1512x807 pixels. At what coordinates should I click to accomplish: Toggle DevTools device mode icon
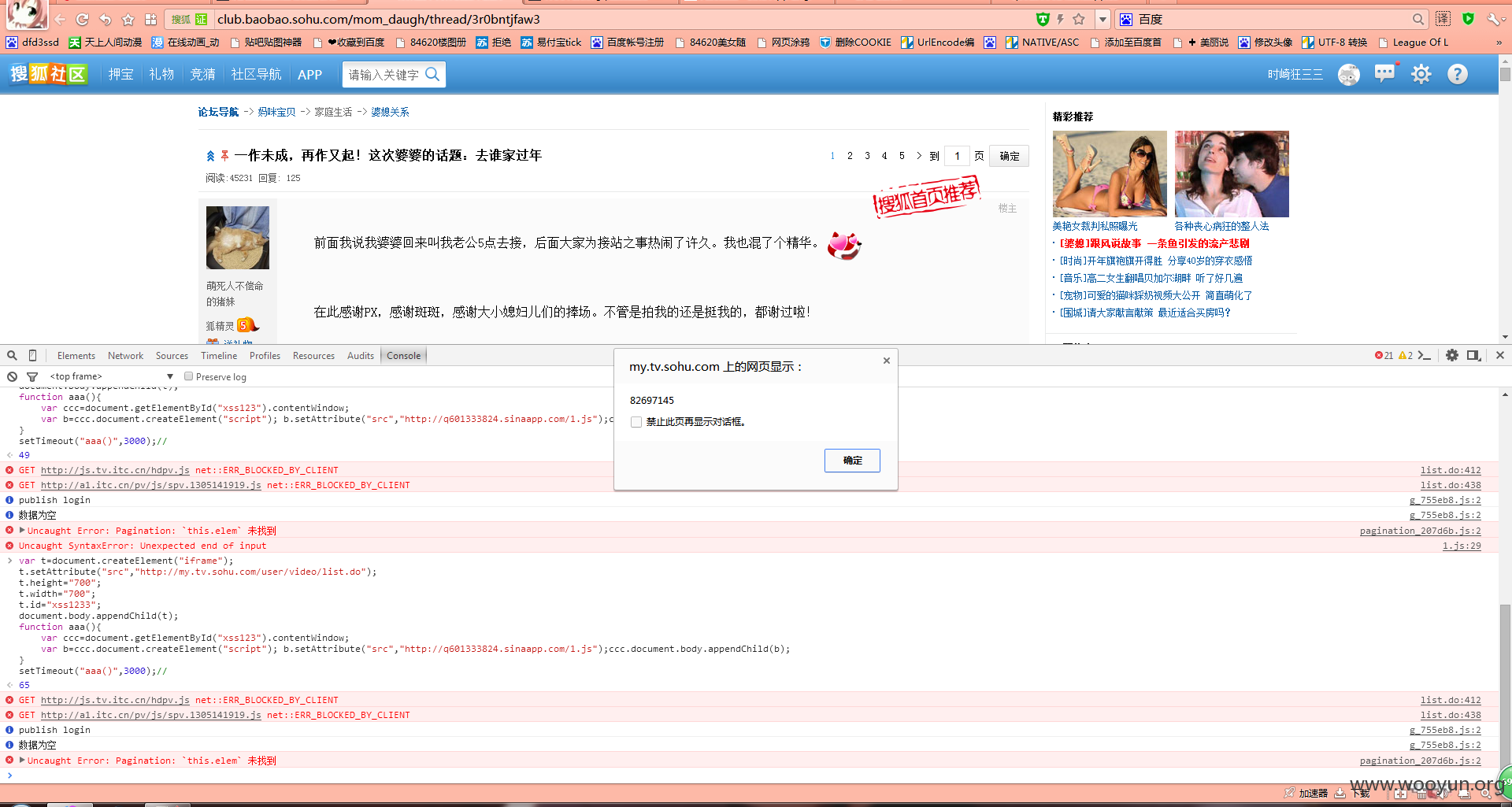coord(32,356)
